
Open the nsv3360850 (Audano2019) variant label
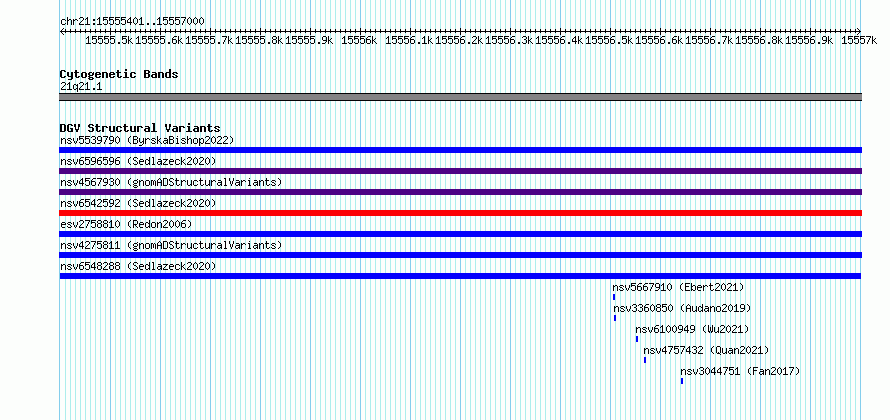click(682, 308)
